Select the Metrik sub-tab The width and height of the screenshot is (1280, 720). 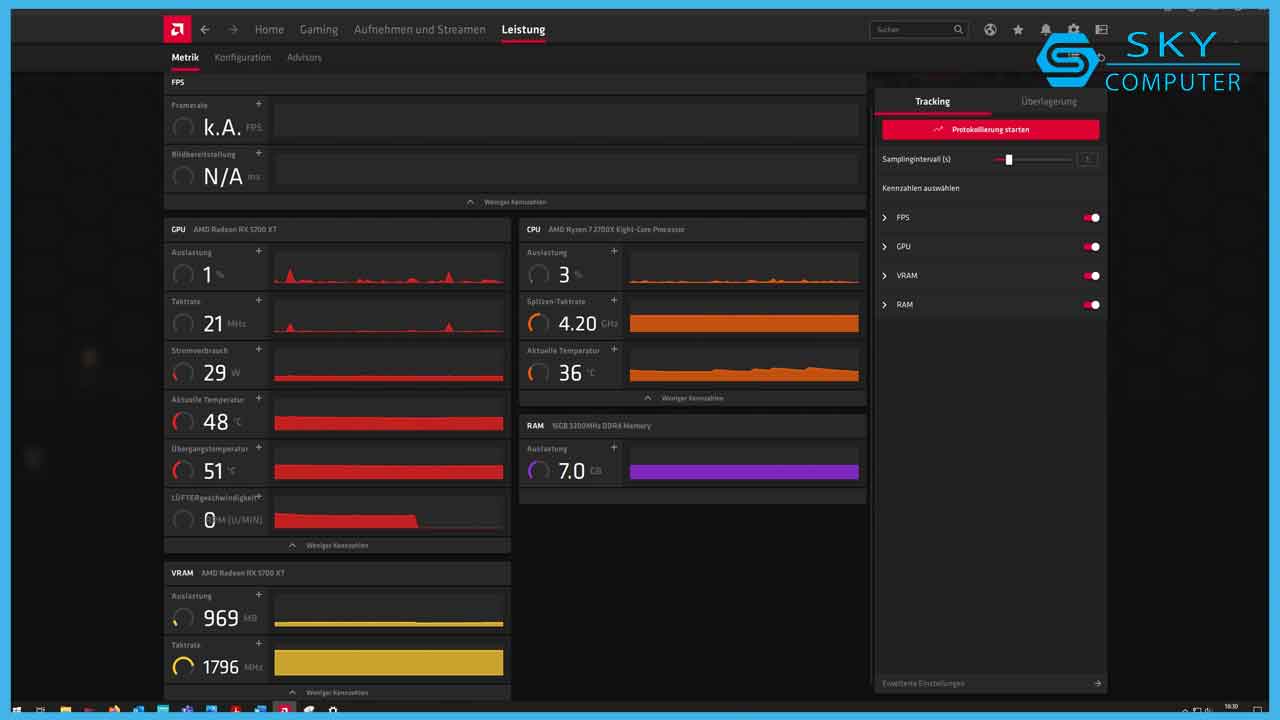click(185, 58)
